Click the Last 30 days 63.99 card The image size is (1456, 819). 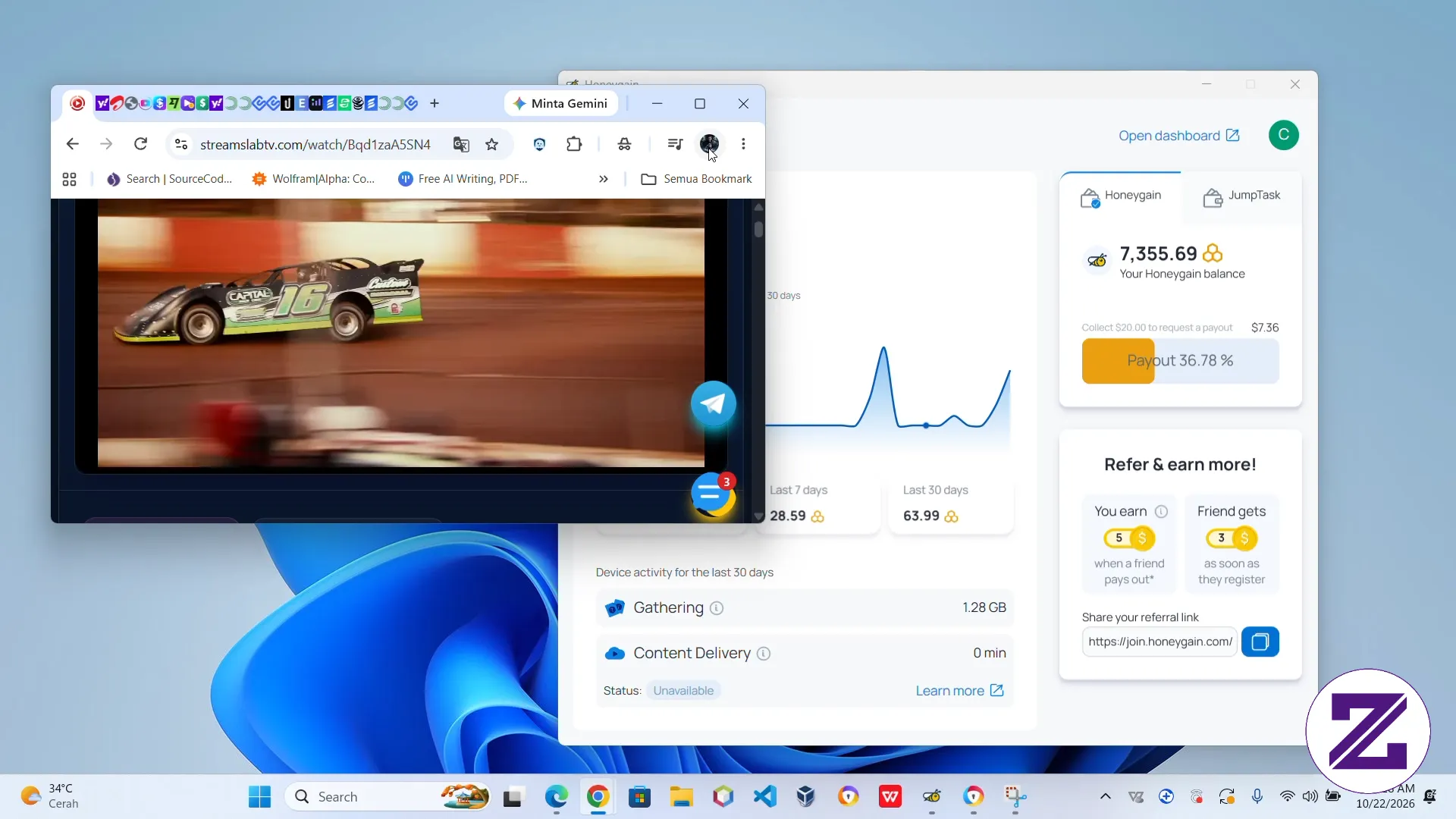tap(950, 504)
